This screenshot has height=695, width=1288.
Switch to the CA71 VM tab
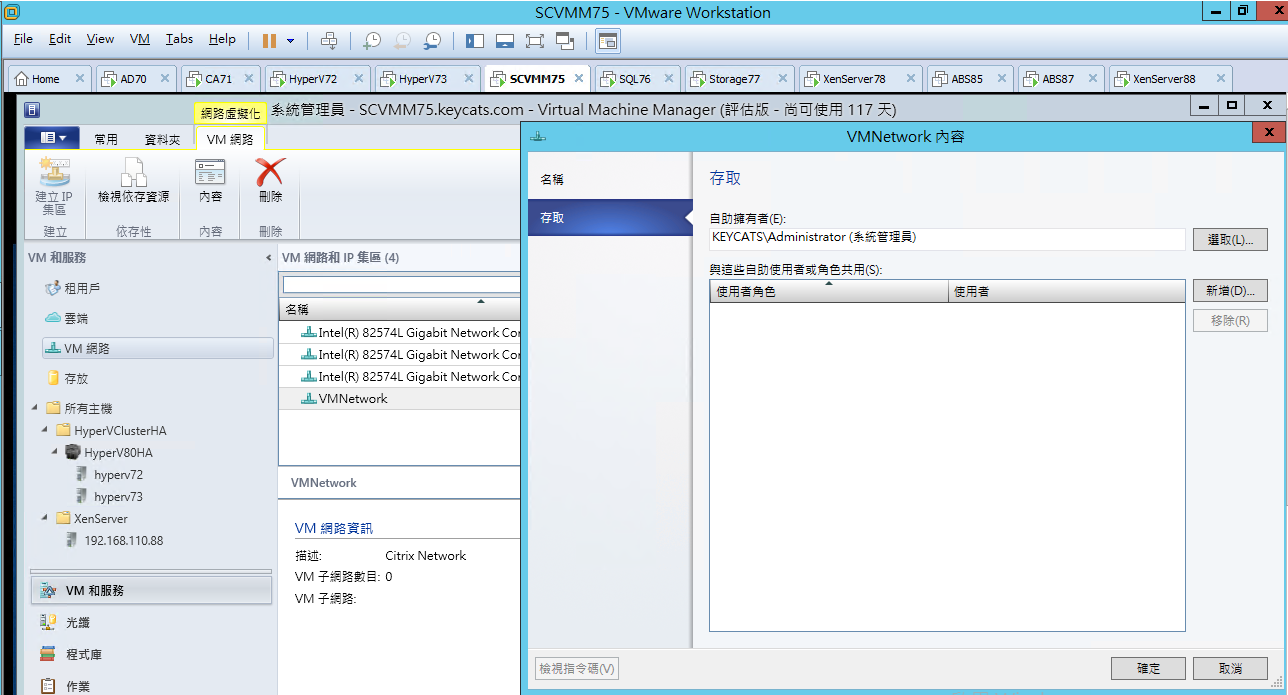pyautogui.click(x=219, y=79)
